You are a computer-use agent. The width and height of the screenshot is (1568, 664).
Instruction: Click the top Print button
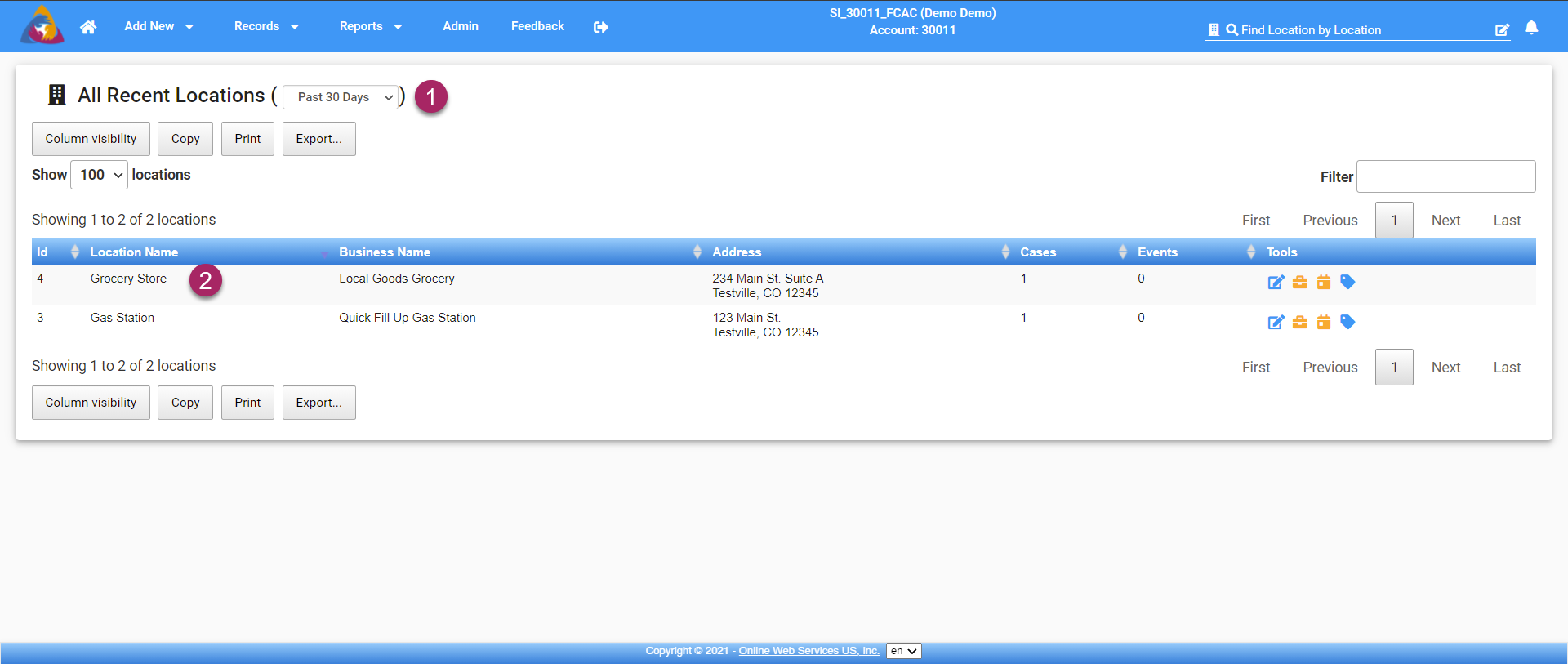(x=247, y=139)
